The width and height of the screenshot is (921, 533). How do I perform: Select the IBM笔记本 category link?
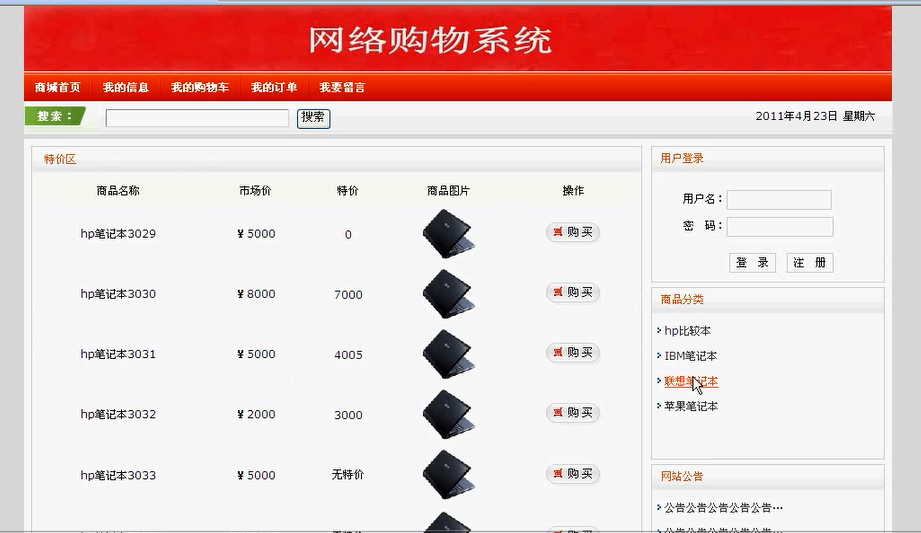point(691,356)
